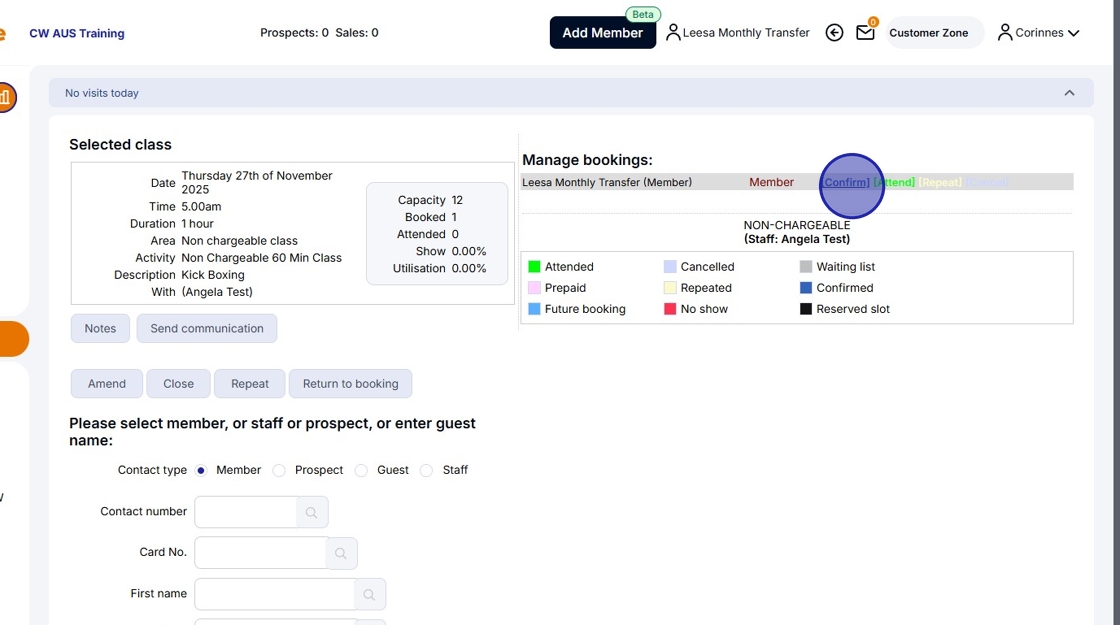This screenshot has width=1120, height=625.
Task: Open the mail envelope icon
Action: coord(865,33)
